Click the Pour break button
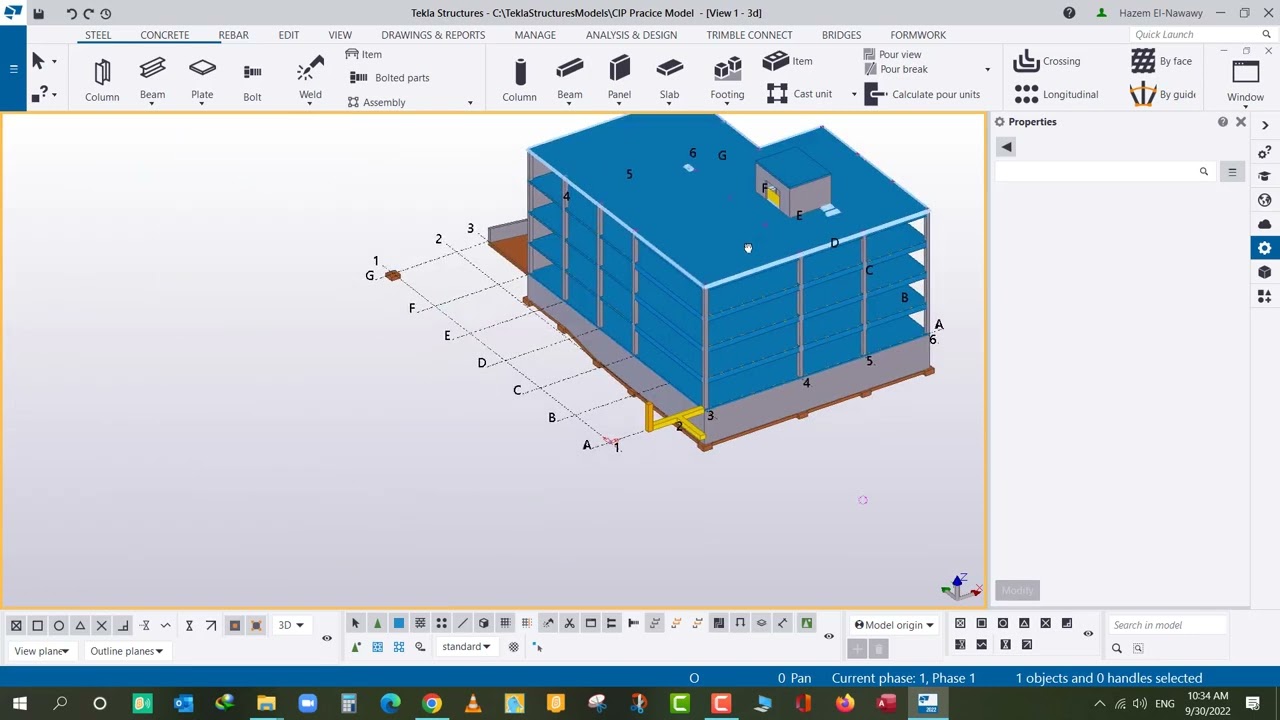 point(896,69)
